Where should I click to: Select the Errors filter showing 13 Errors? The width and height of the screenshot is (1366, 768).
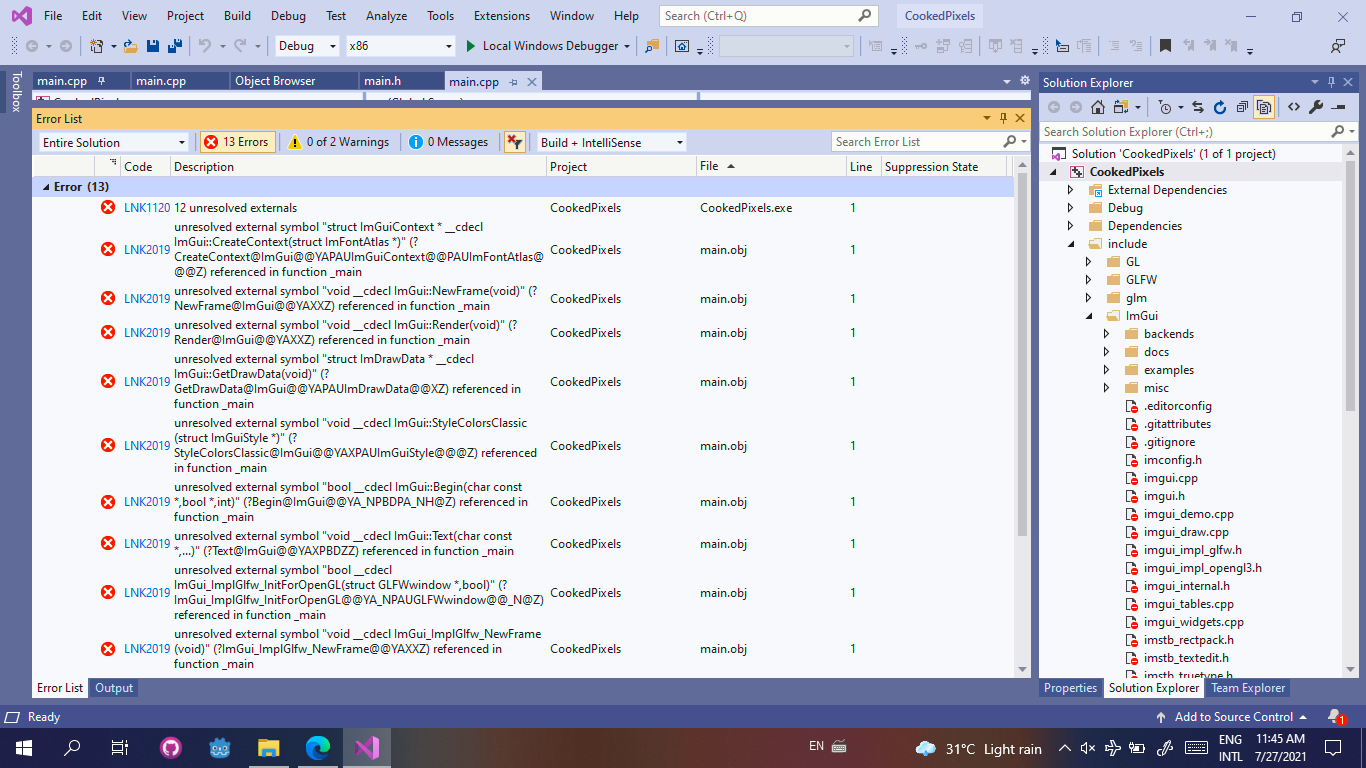point(237,141)
